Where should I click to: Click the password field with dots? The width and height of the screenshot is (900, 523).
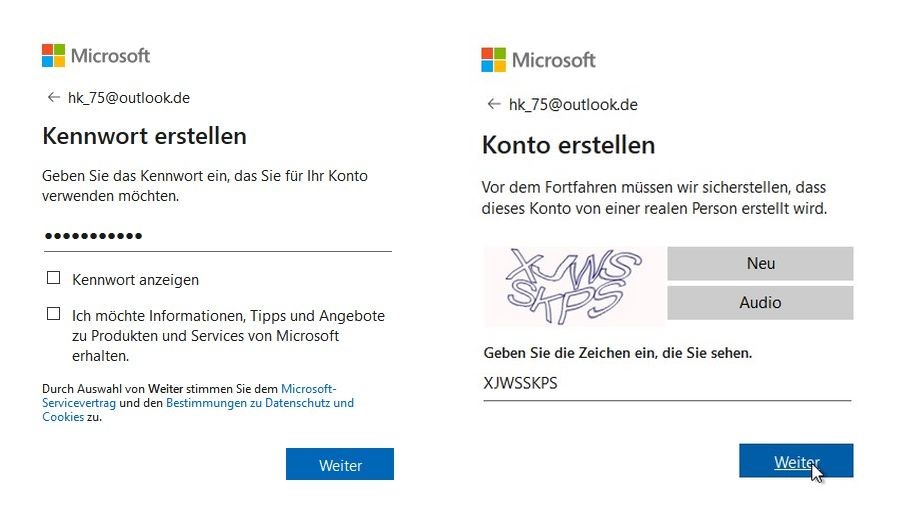pos(218,236)
